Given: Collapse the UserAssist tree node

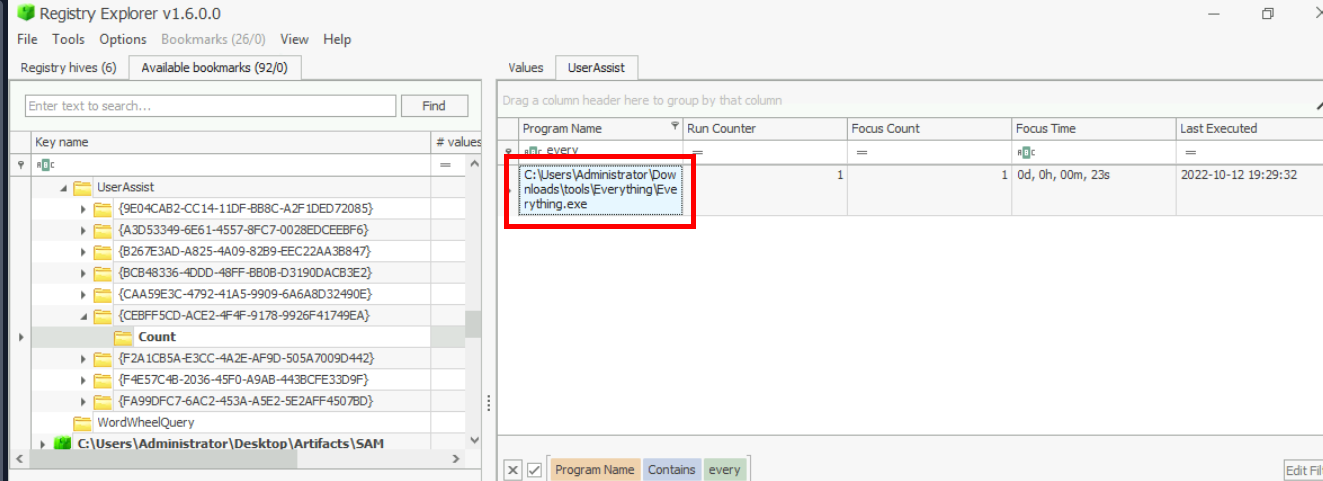Looking at the screenshot, I should click(x=63, y=187).
